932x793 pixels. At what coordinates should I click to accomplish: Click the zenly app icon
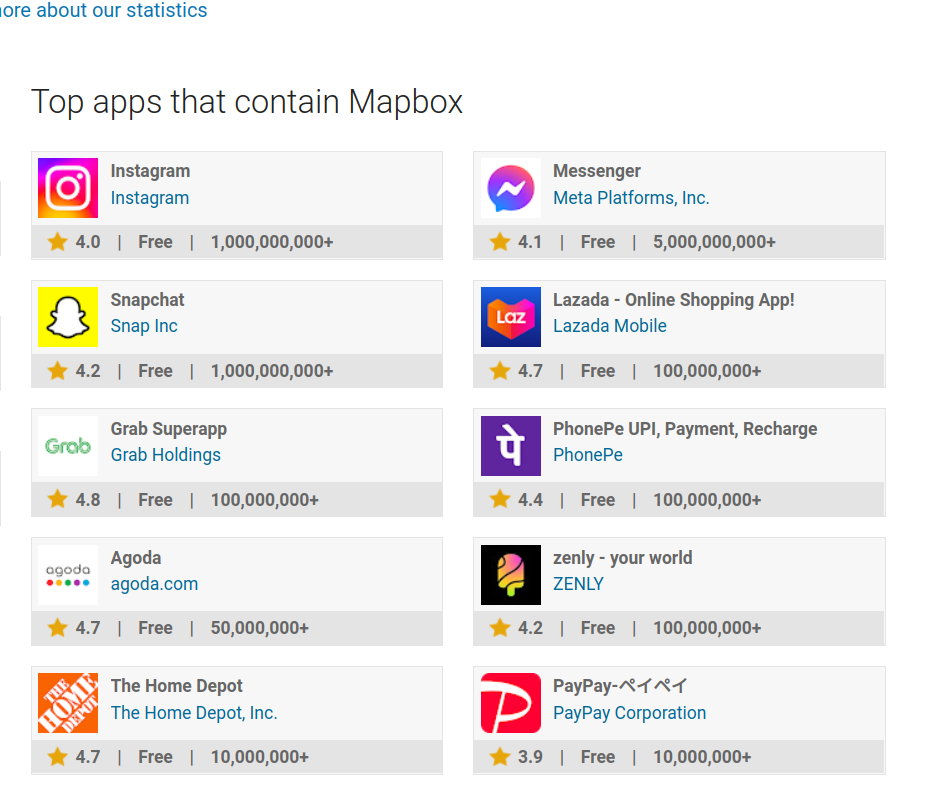(x=510, y=574)
